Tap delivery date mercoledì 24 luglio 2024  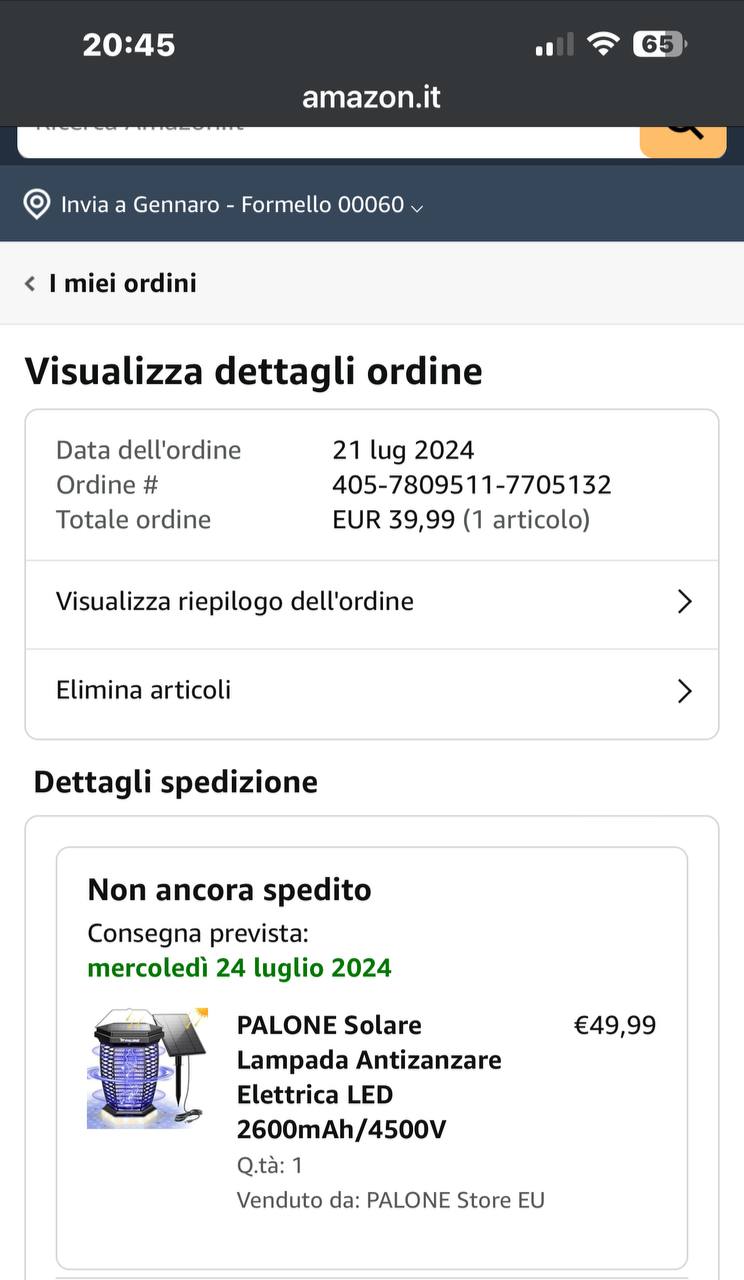240,968
